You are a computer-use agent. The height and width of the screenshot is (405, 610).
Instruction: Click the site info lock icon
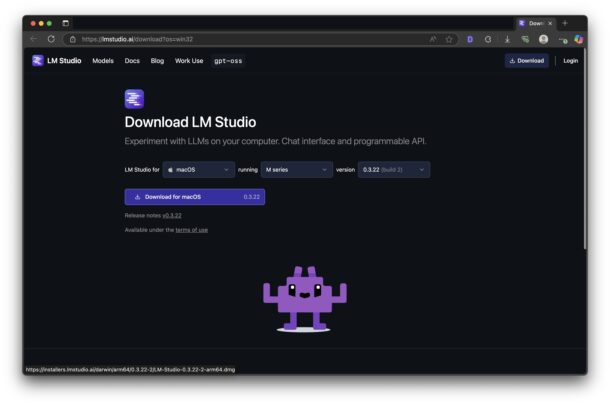point(73,39)
